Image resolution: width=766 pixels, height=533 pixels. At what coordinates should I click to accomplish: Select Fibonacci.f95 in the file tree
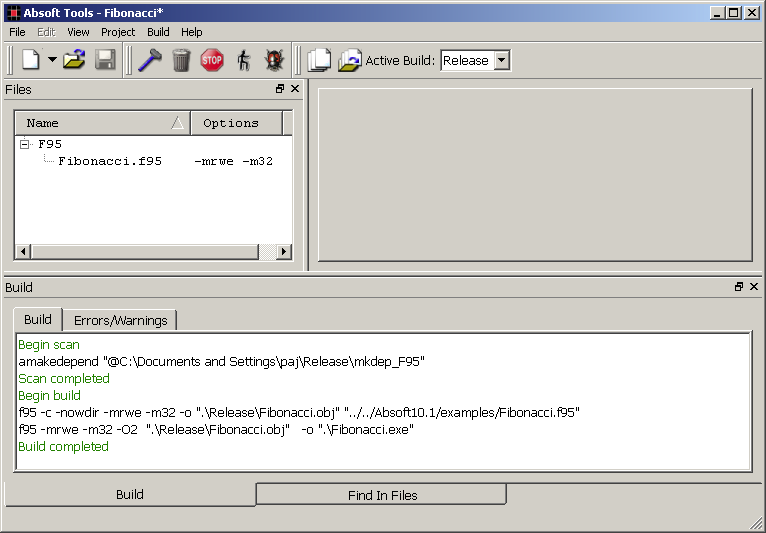(x=110, y=161)
